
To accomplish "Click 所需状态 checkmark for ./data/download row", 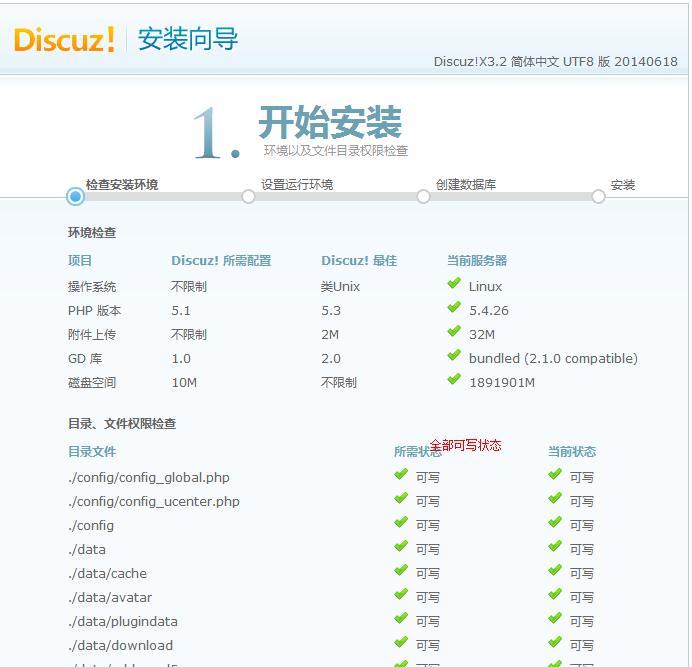I will pyautogui.click(x=401, y=642).
